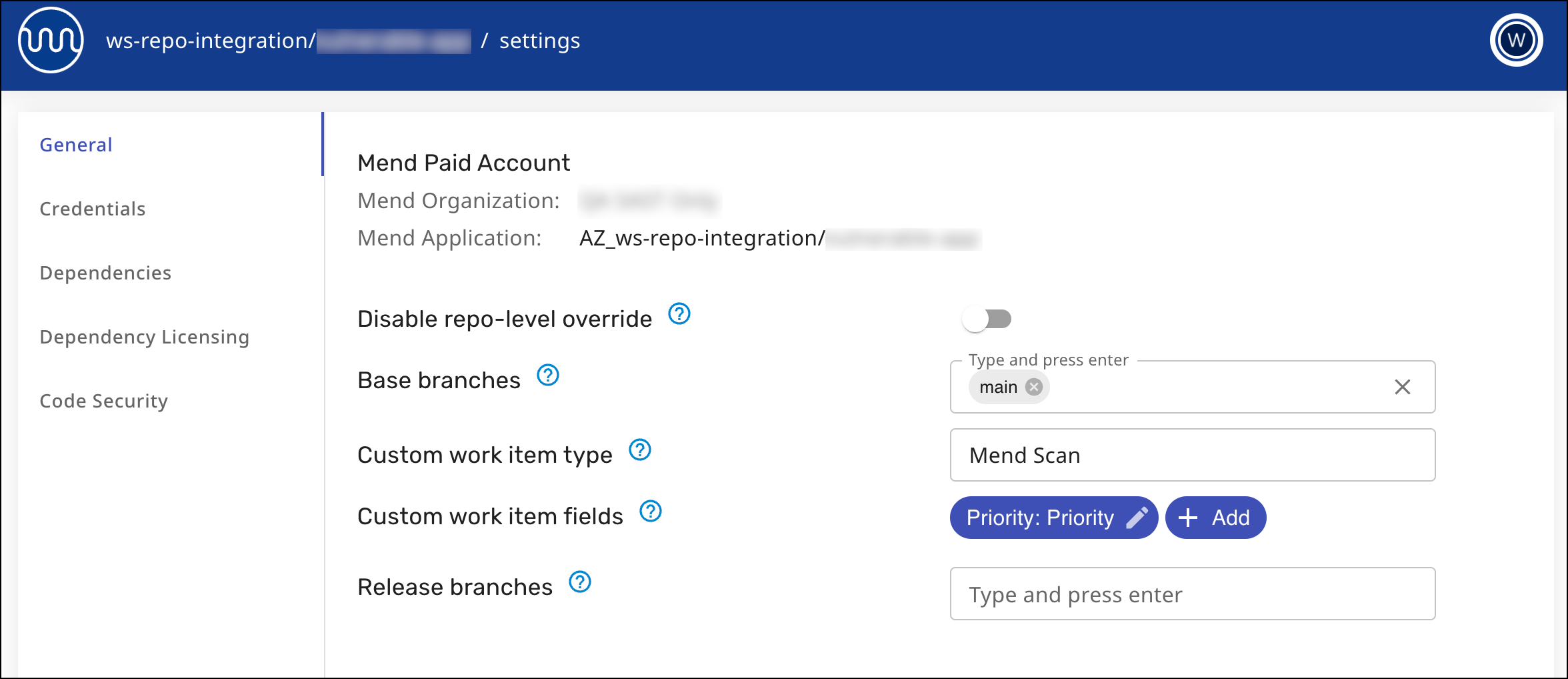Viewport: 1568px width, 679px height.
Task: Click help icon beside Custom work item type
Action: click(639, 450)
